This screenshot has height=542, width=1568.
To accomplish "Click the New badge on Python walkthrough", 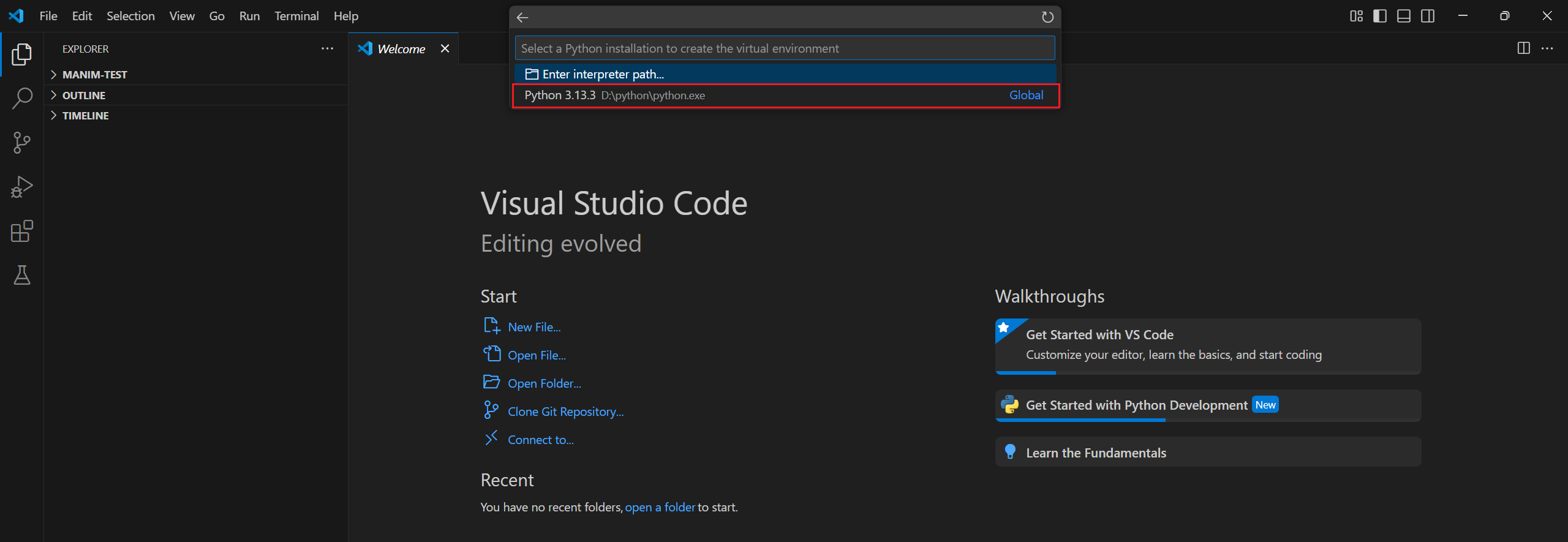I will coord(1265,405).
